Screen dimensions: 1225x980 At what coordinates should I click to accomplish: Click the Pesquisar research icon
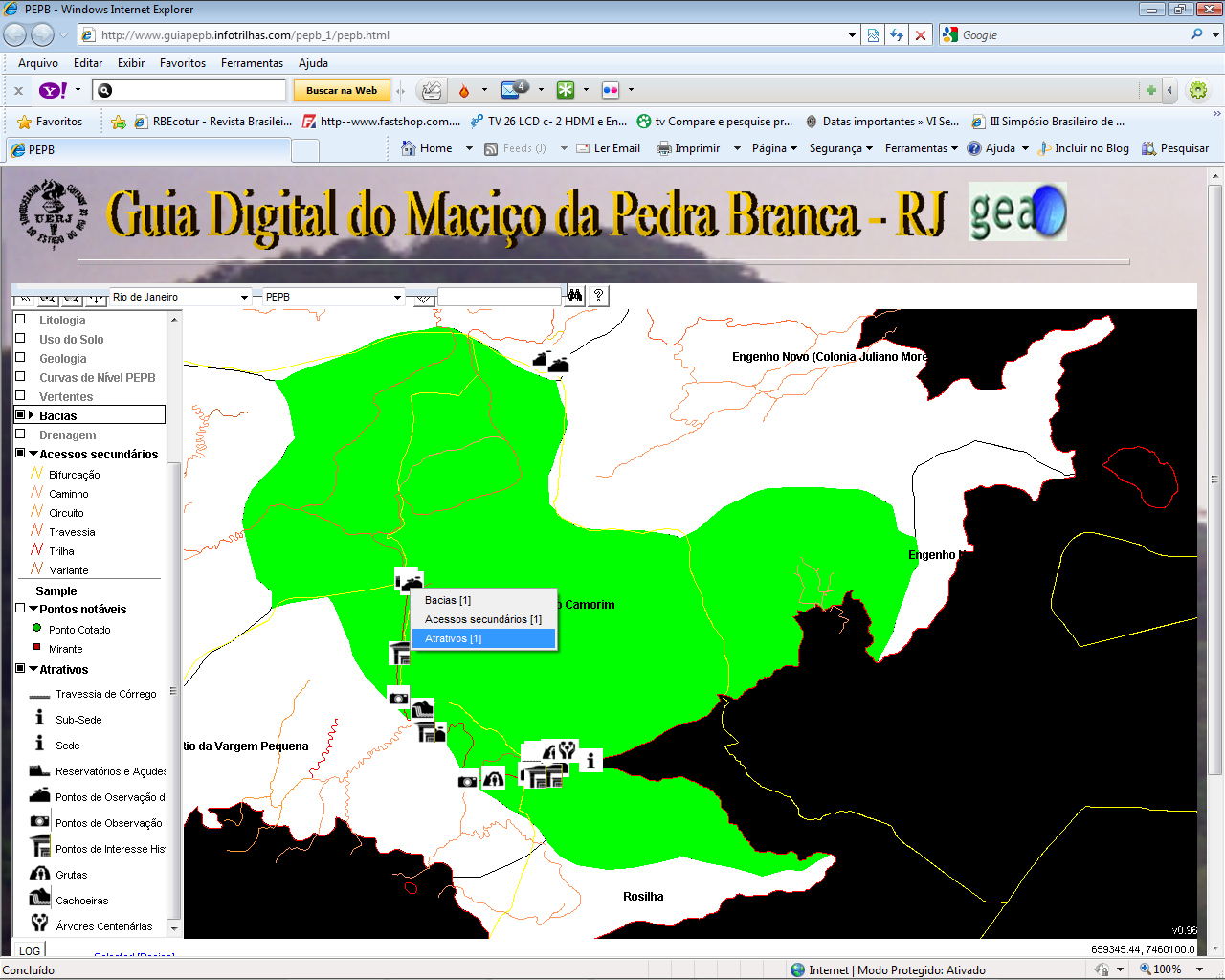tap(1149, 148)
